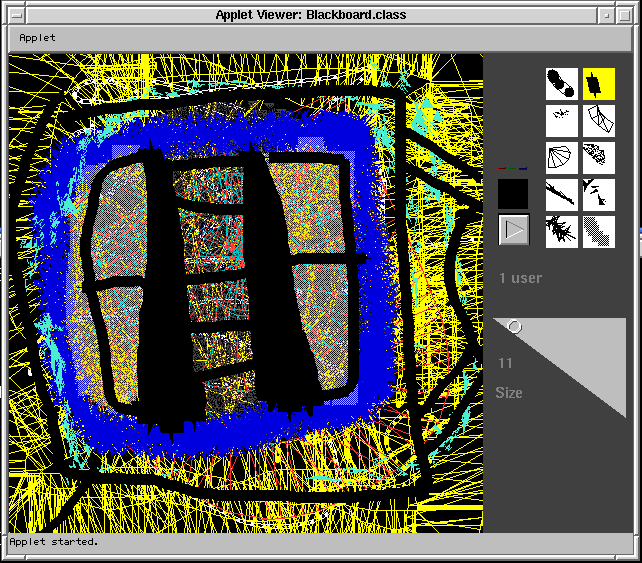Image resolution: width=642 pixels, height=563 pixels.
Task: Click the gray triangular size slider area
Action: [x=581, y=352]
